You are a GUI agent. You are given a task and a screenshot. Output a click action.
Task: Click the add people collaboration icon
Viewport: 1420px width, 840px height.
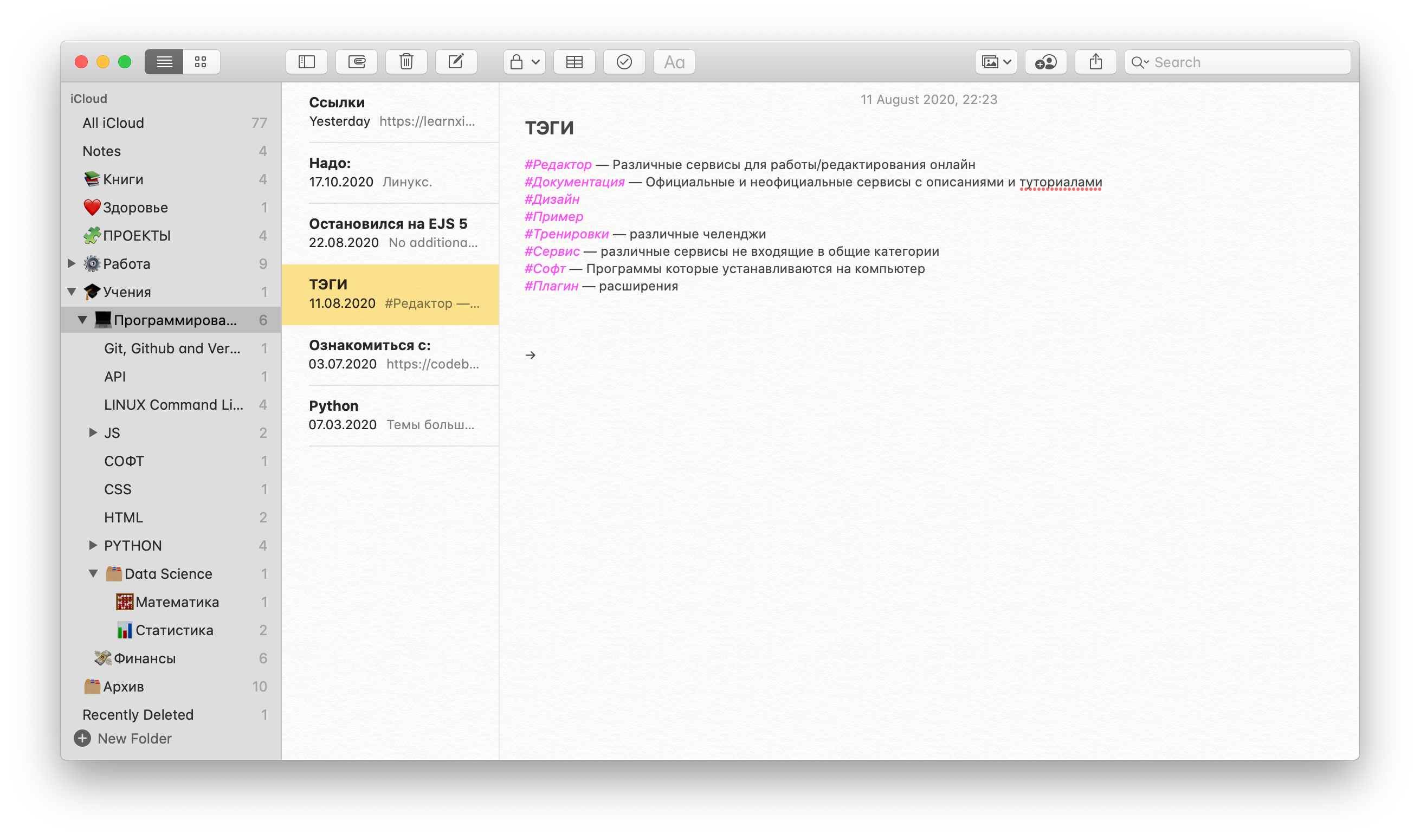point(1045,62)
